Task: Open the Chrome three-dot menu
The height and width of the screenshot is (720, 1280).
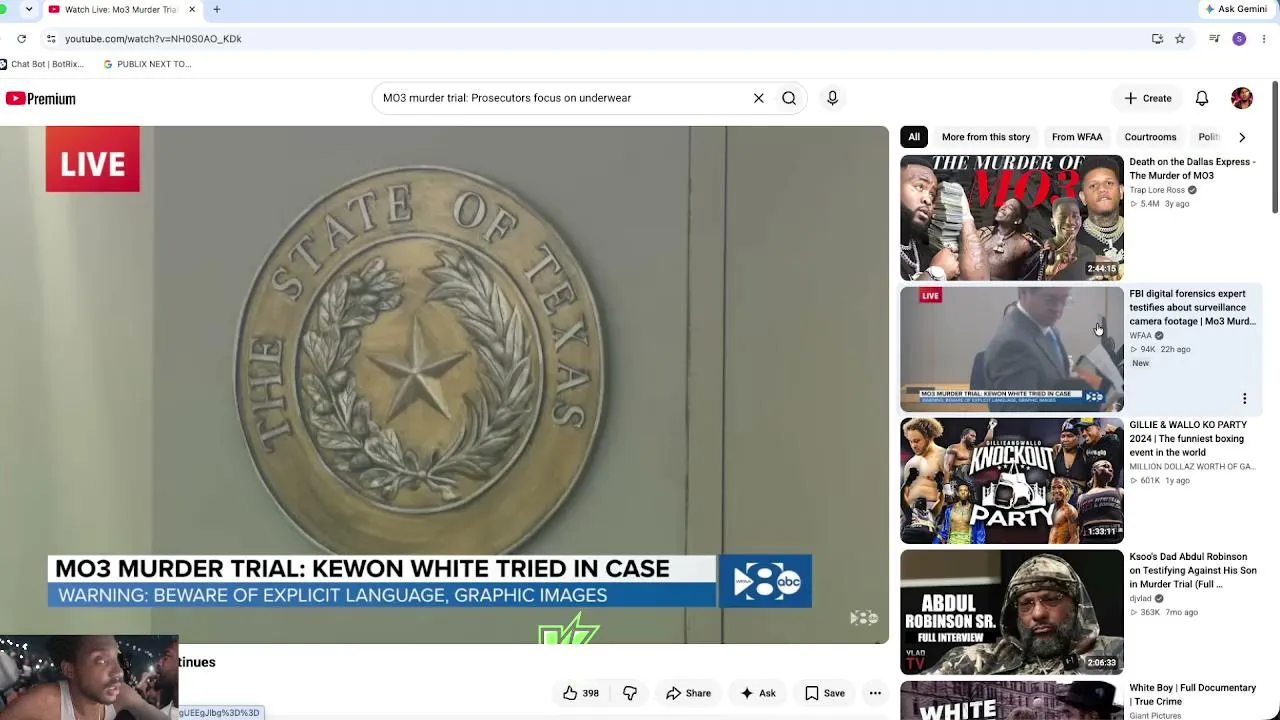Action: 1264,39
